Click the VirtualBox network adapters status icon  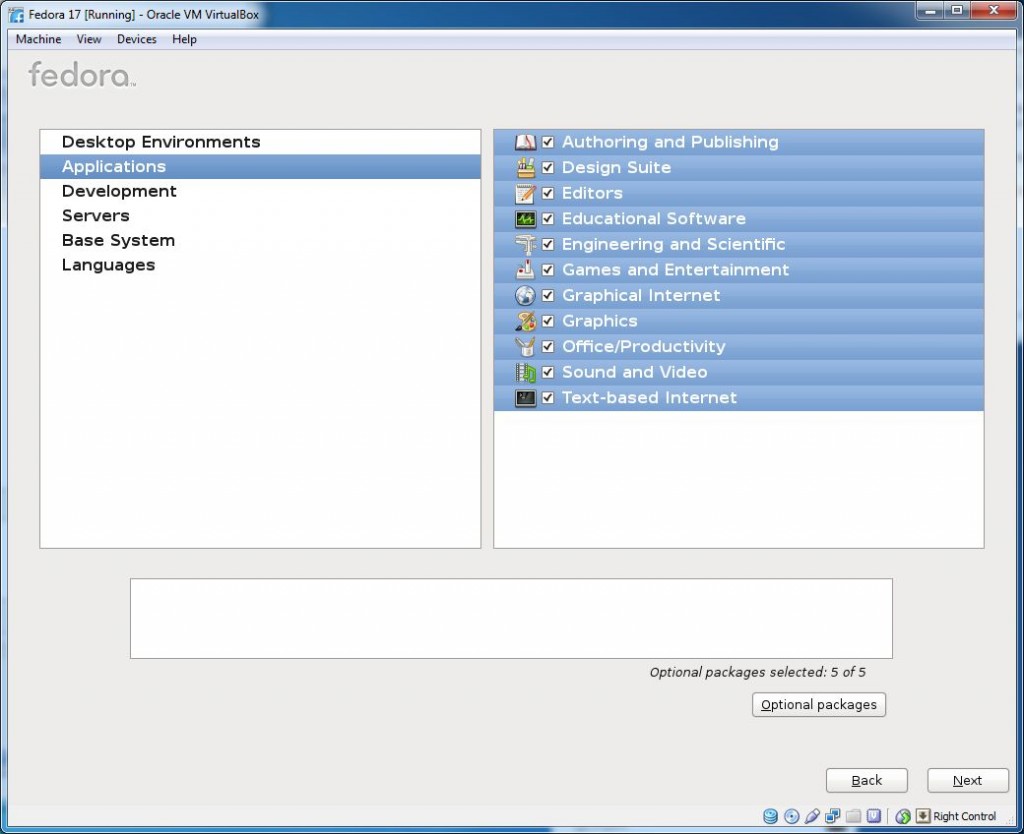(833, 816)
